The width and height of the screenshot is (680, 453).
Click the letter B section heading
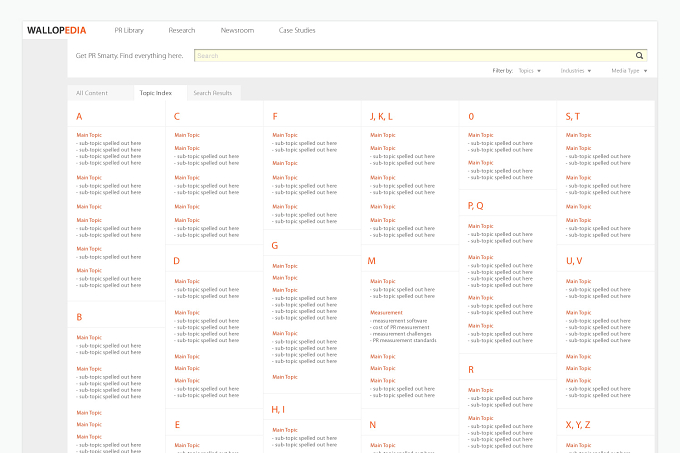pyautogui.click(x=79, y=317)
